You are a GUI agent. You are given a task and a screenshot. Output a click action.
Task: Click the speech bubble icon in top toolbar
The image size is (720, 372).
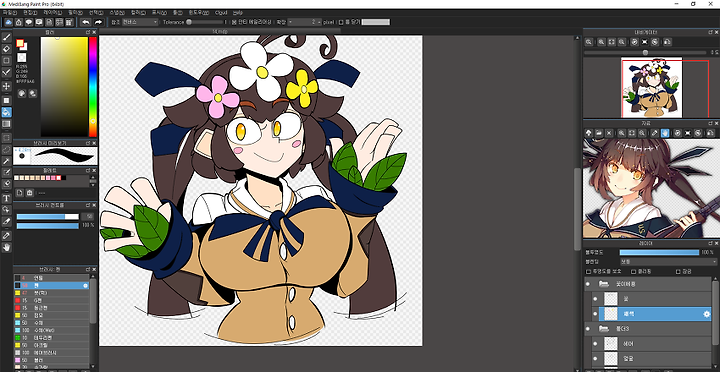click(x=29, y=22)
